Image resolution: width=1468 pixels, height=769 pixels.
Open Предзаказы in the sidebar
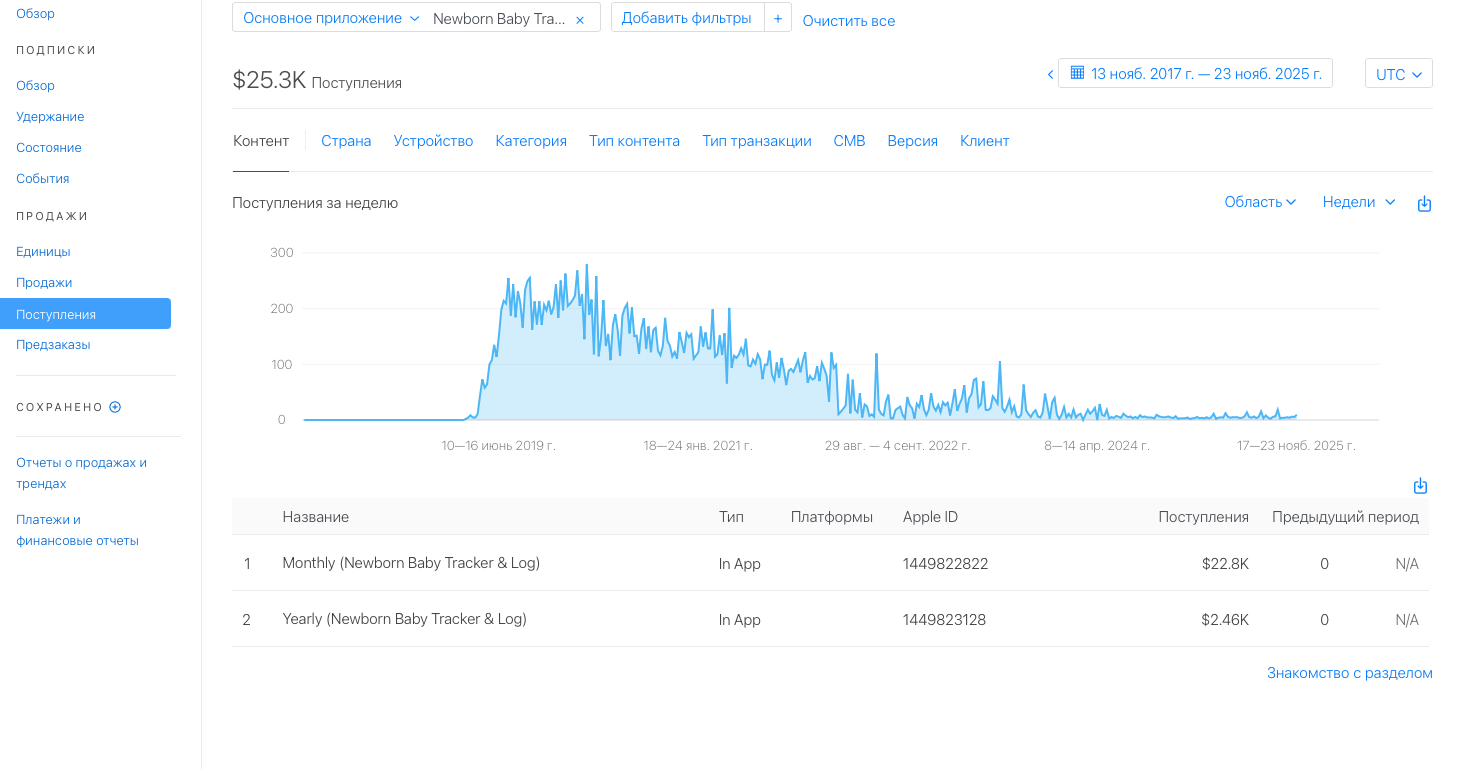[x=53, y=345]
